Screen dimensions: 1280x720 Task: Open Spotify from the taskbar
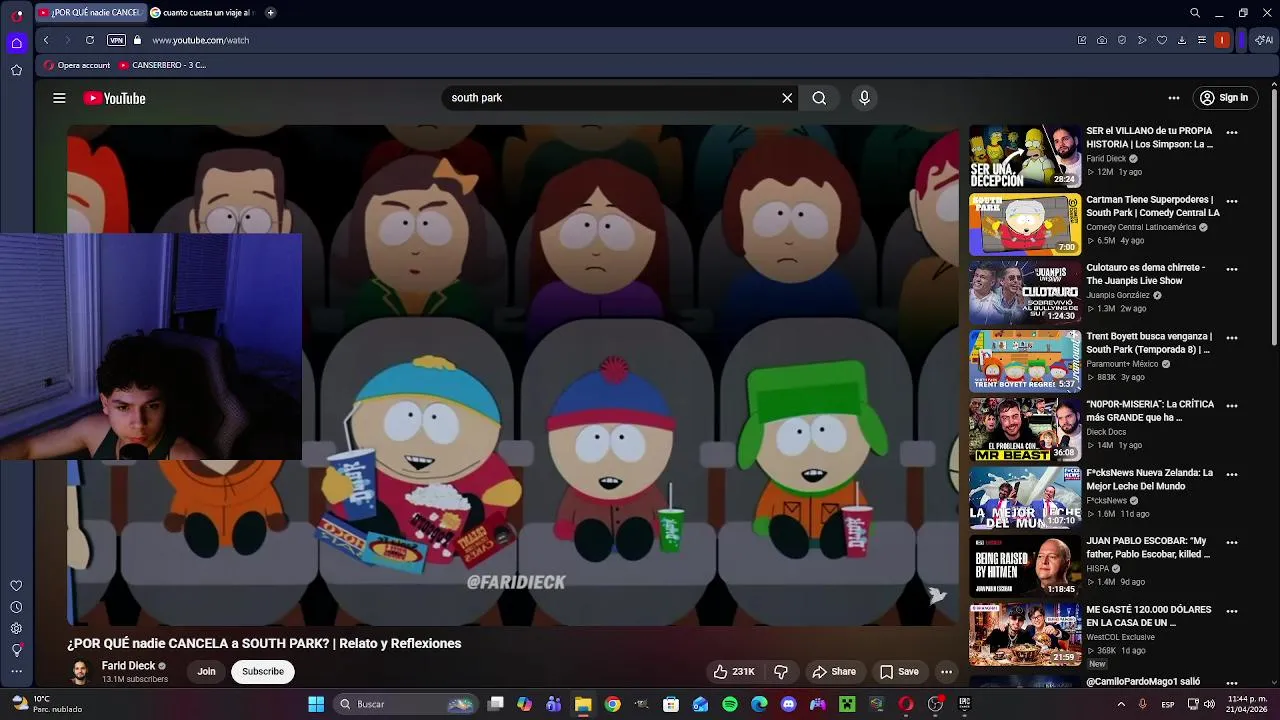point(730,704)
